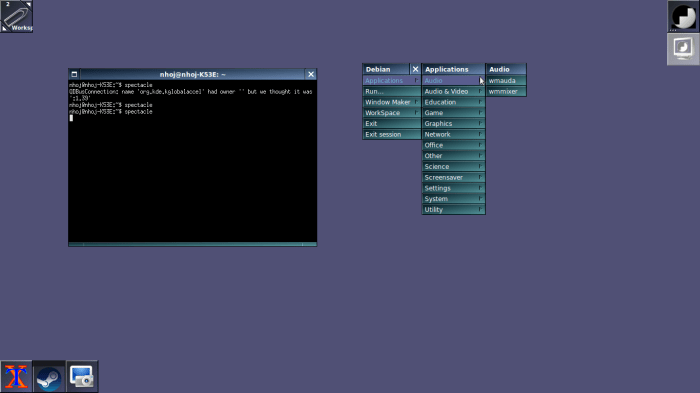Click the Debian menu title bar
The width and height of the screenshot is (700, 393).
point(386,69)
